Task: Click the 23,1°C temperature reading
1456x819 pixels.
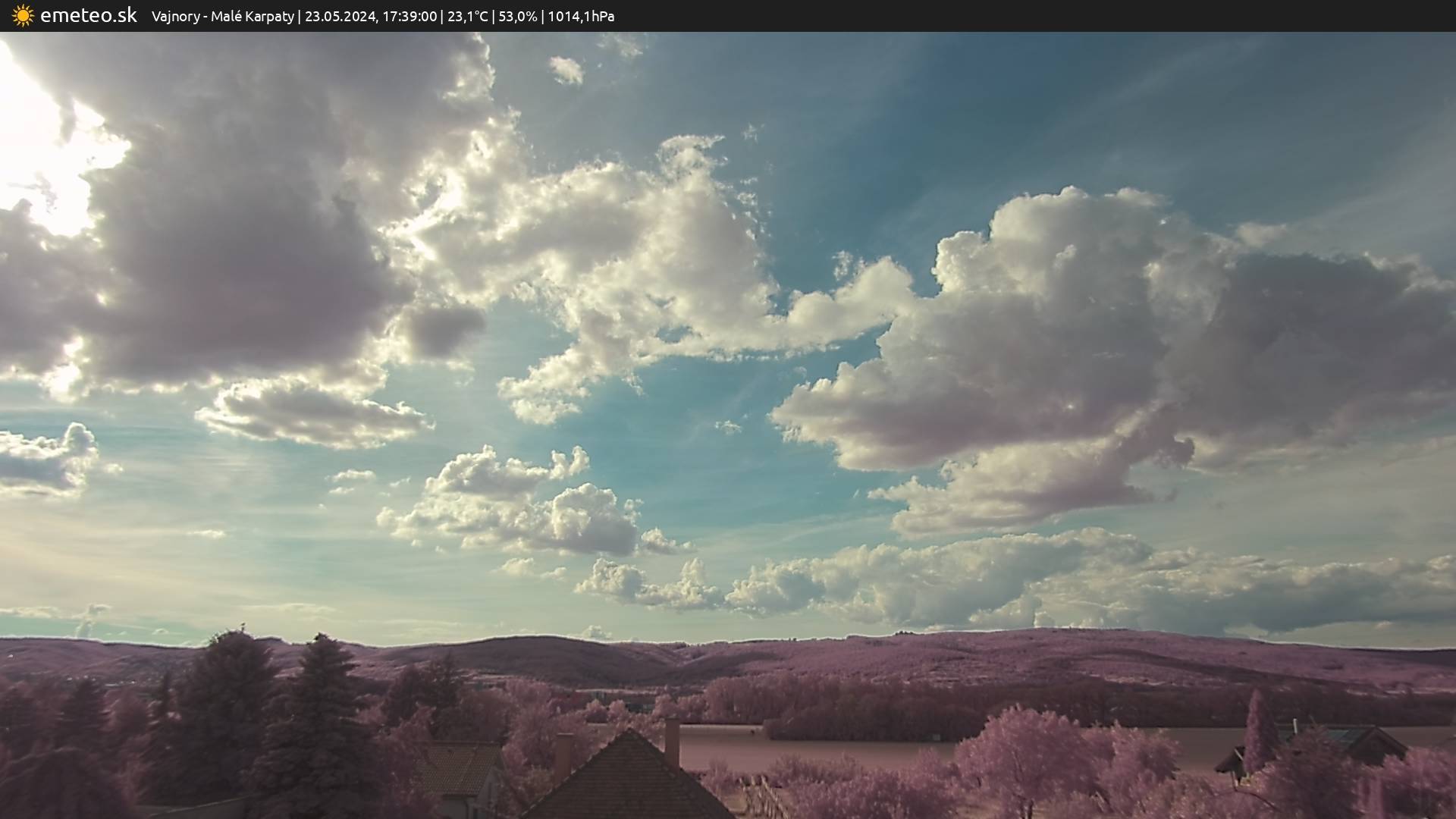Action: click(467, 16)
